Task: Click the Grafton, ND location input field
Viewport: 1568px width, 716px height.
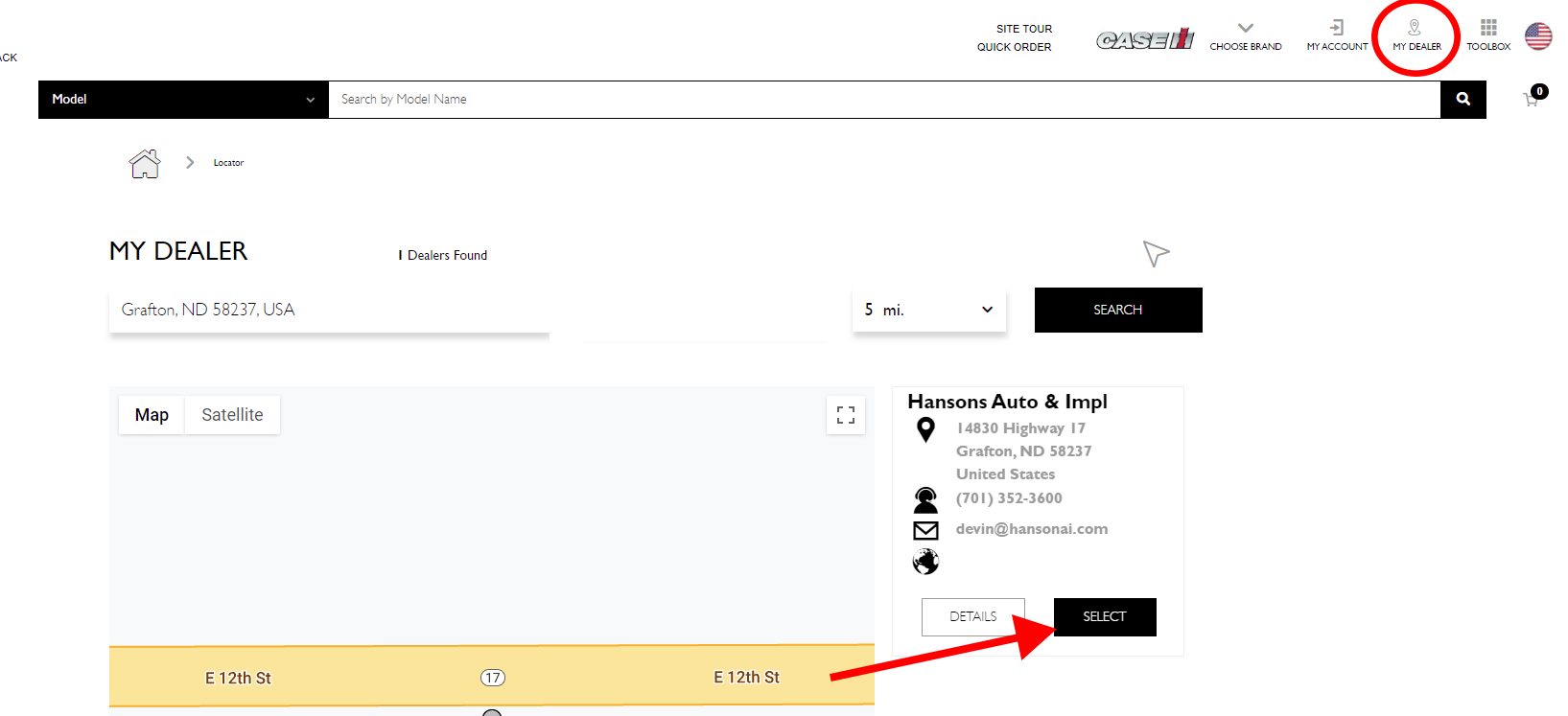Action: click(x=328, y=310)
